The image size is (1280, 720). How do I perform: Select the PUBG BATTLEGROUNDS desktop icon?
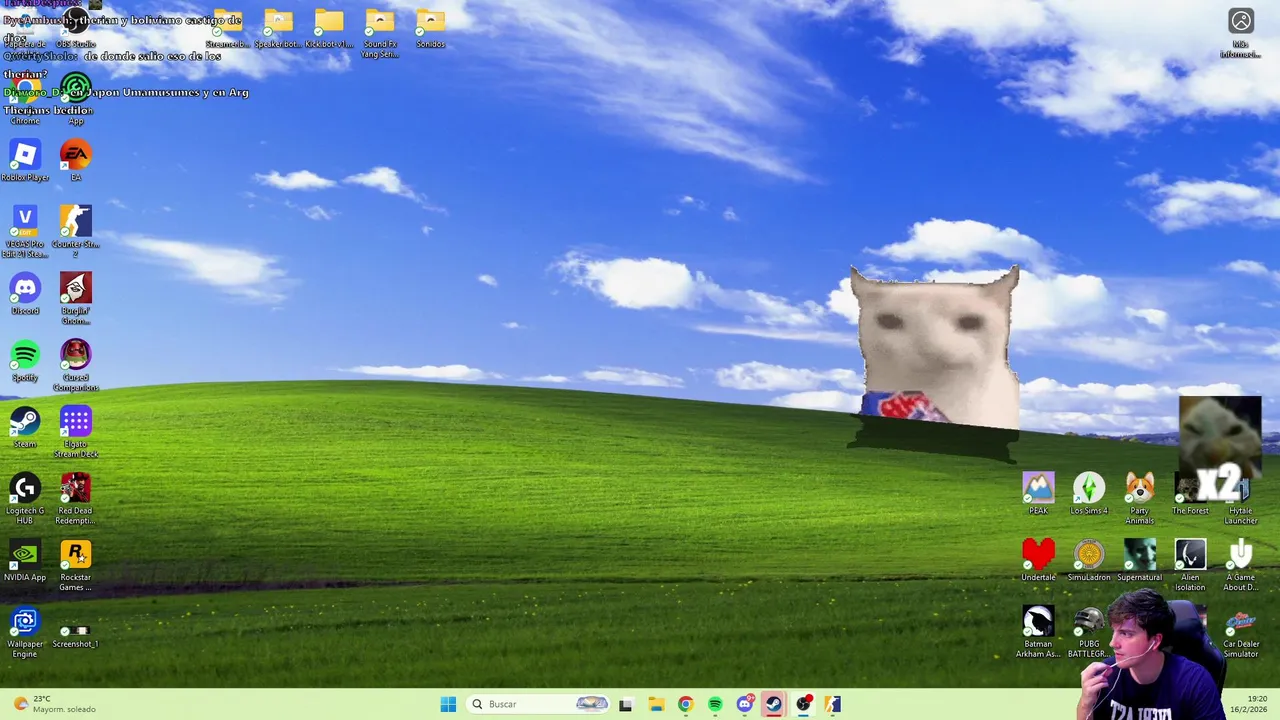click(x=1088, y=632)
